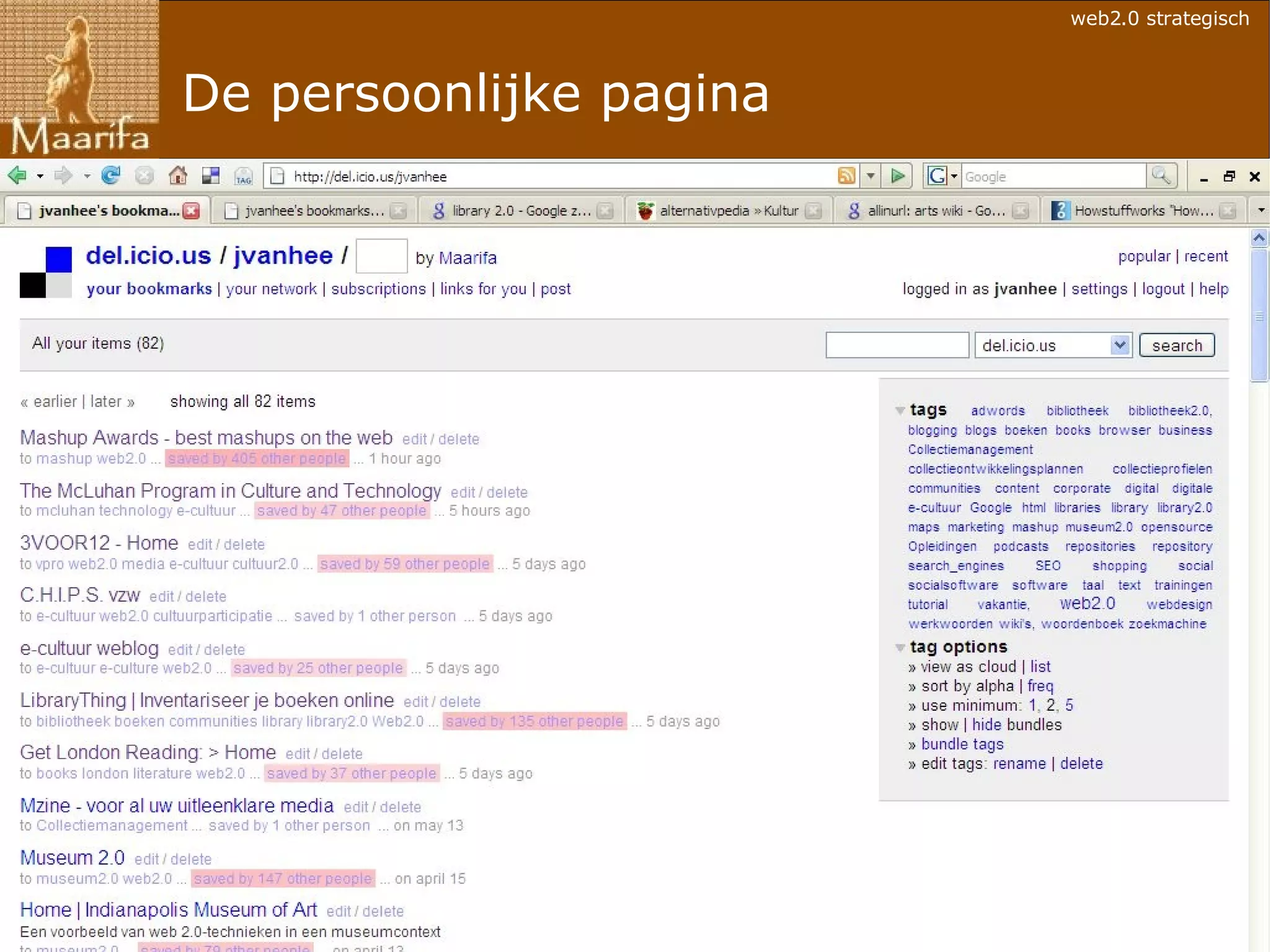Click the search button
This screenshot has height=952, width=1270.
[1177, 345]
